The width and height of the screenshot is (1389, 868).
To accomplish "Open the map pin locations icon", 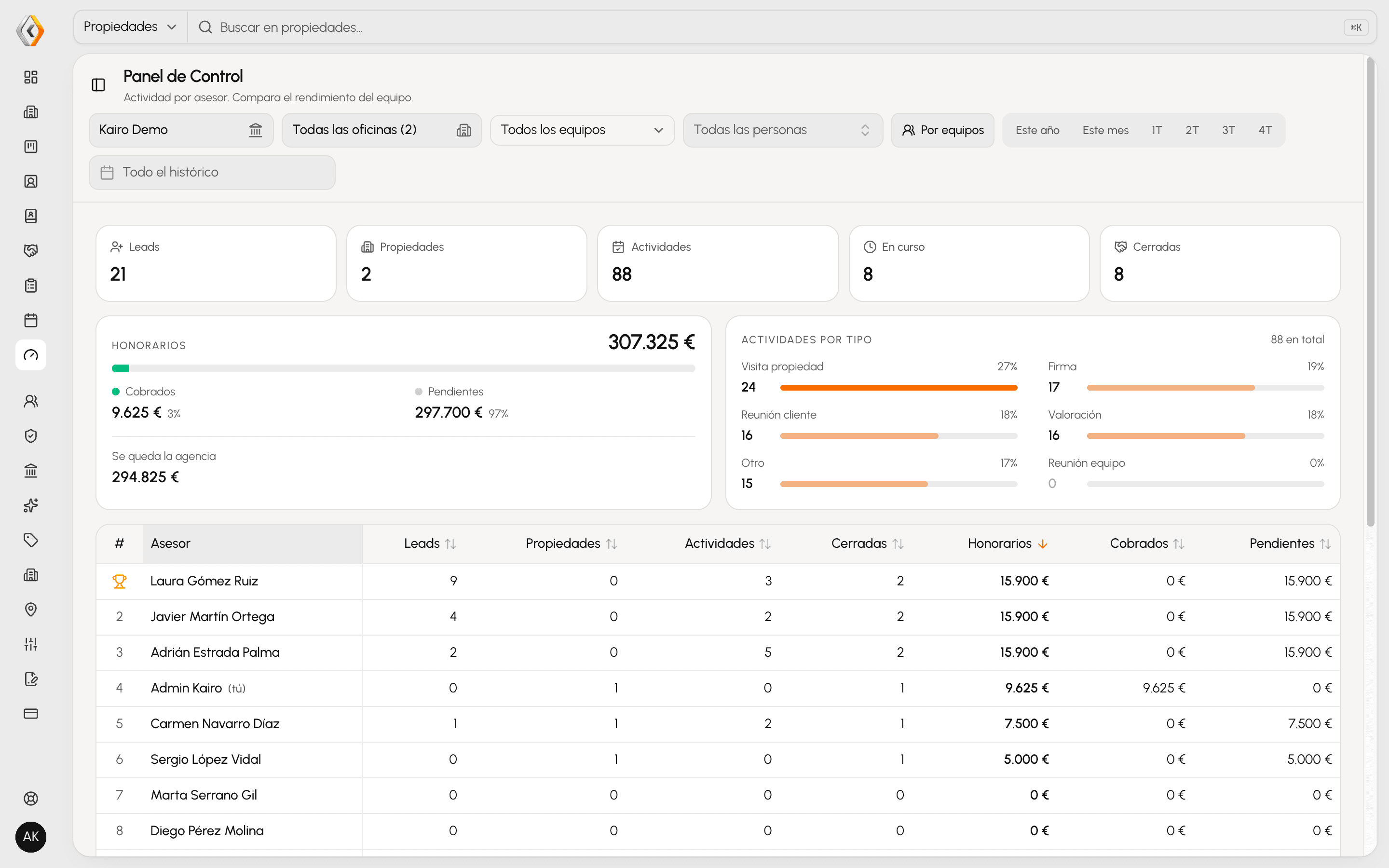I will (31, 610).
